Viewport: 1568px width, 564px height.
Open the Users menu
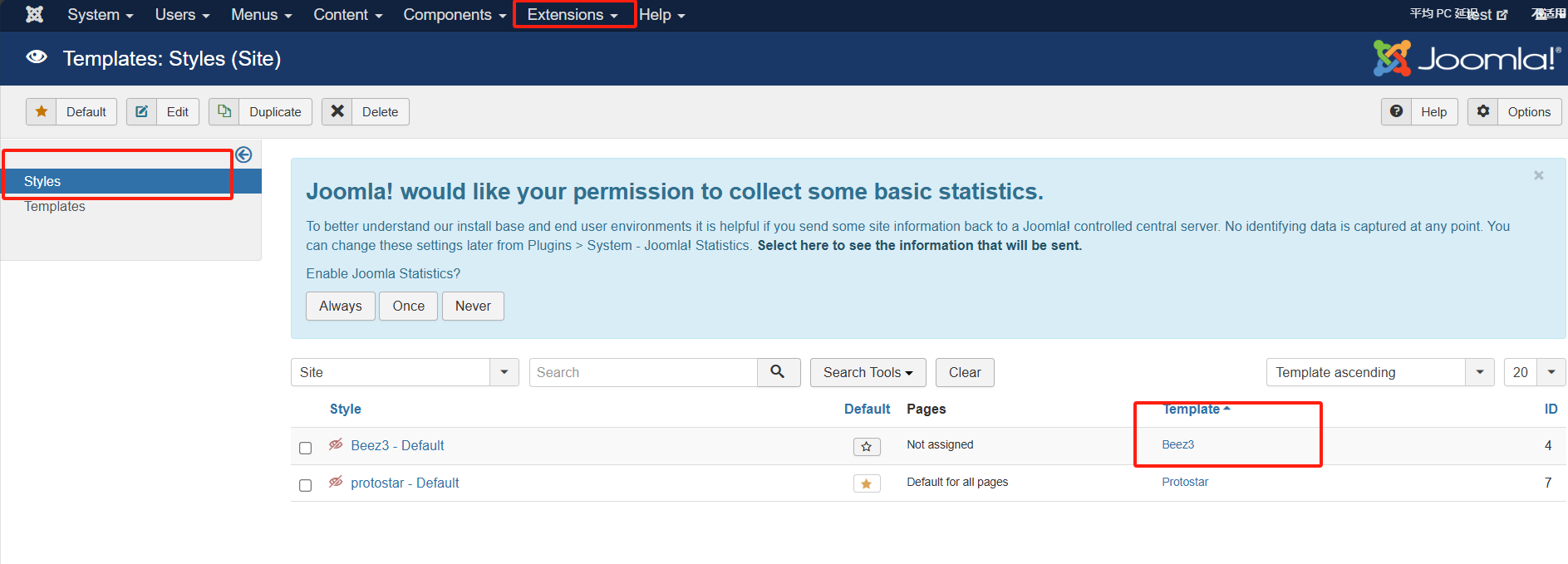coord(182,15)
